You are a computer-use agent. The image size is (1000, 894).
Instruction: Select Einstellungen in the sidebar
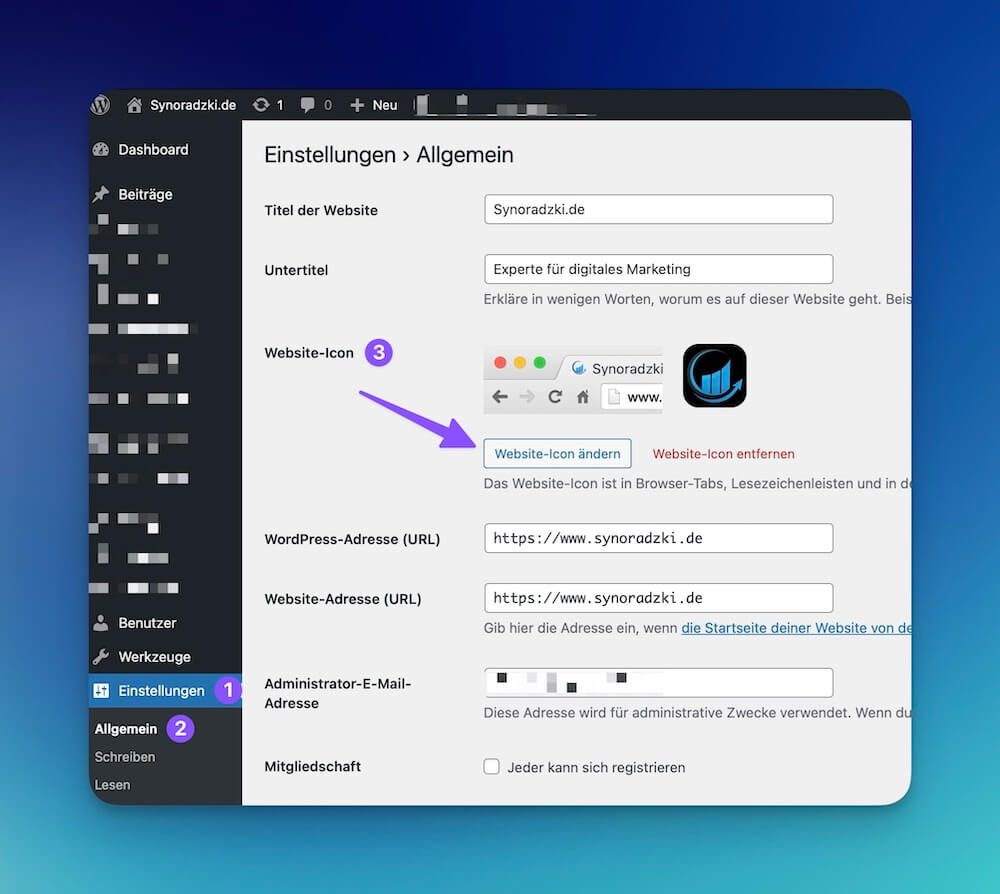click(161, 691)
